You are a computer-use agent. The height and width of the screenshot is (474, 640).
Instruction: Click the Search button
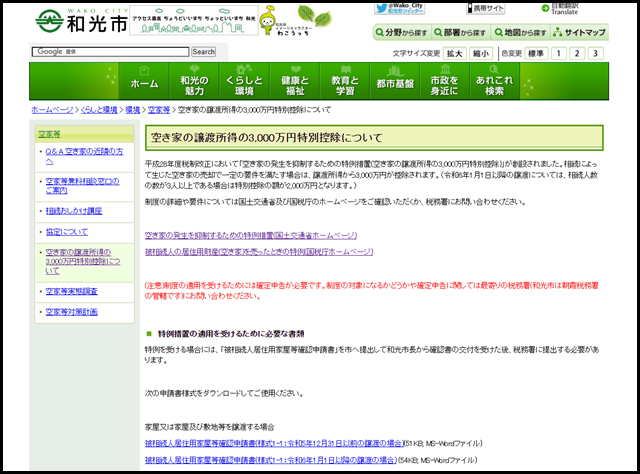point(203,52)
